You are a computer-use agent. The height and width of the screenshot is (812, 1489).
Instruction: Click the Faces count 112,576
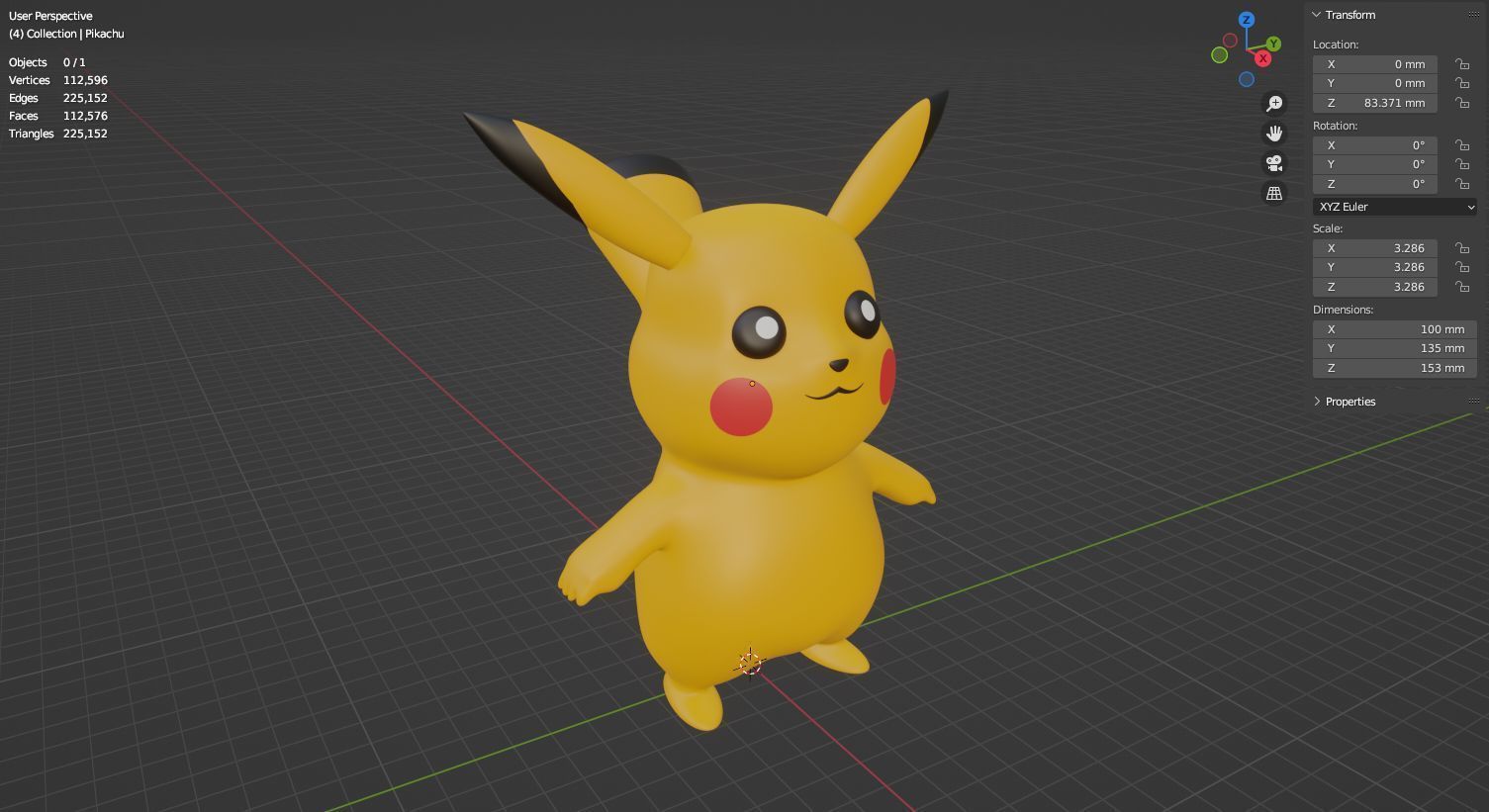[x=85, y=116]
